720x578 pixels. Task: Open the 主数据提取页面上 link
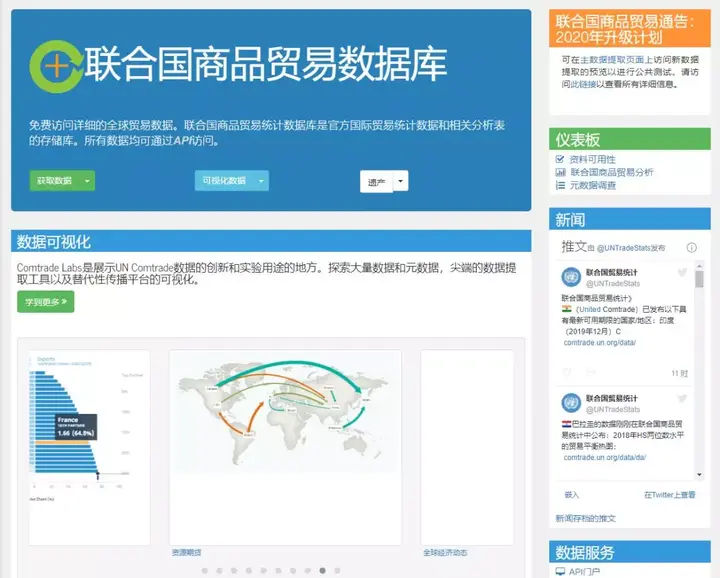pyautogui.click(x=617, y=60)
